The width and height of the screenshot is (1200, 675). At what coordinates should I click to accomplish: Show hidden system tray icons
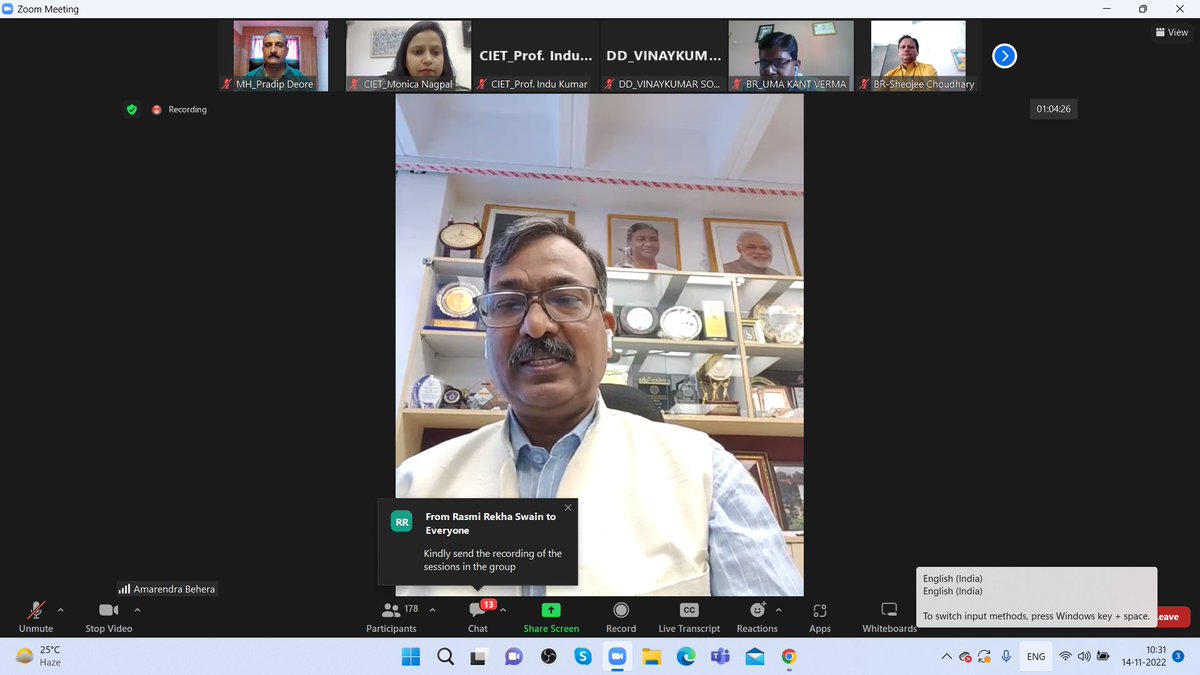[946, 657]
